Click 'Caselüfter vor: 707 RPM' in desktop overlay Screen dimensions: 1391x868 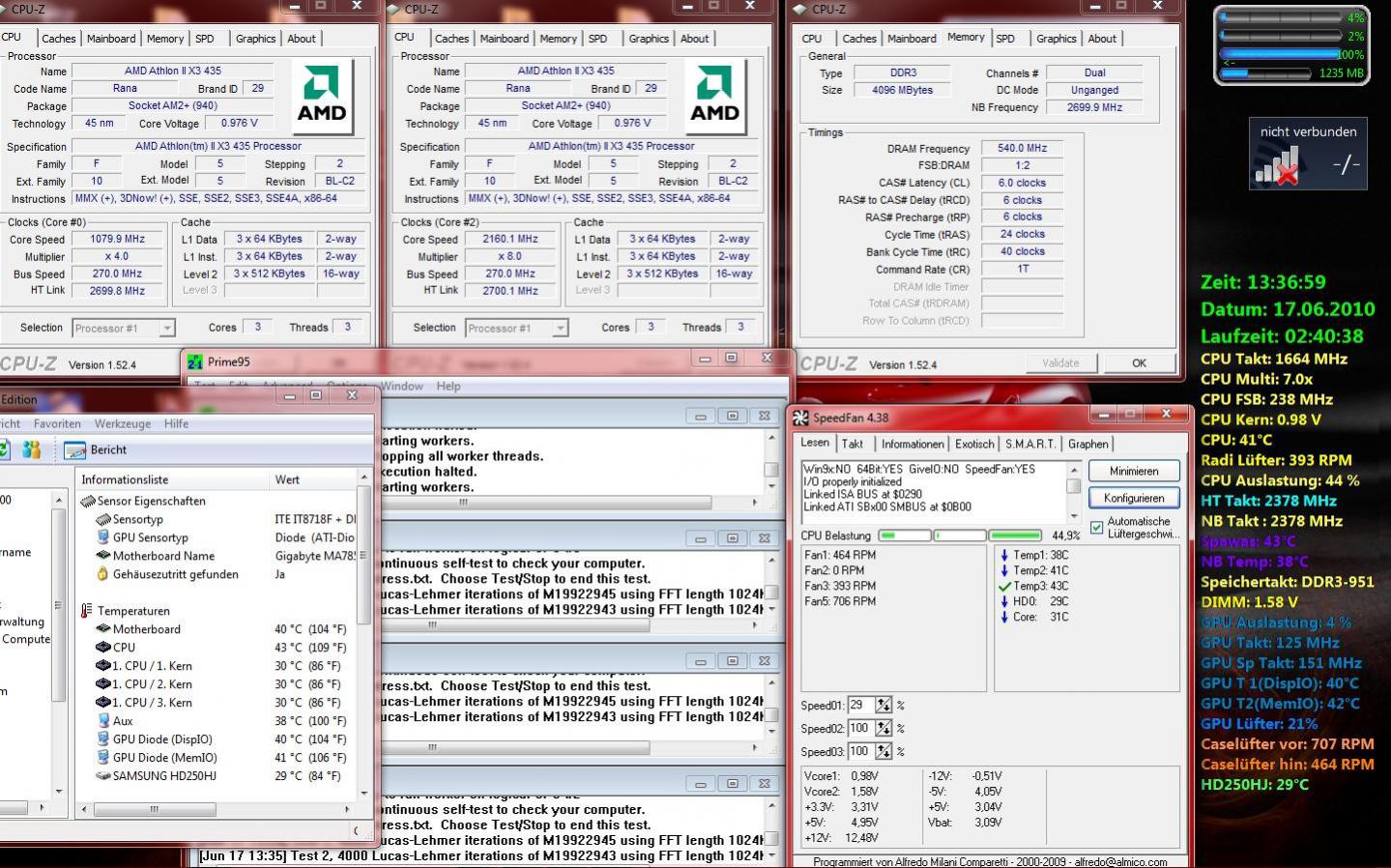[x=1288, y=744]
